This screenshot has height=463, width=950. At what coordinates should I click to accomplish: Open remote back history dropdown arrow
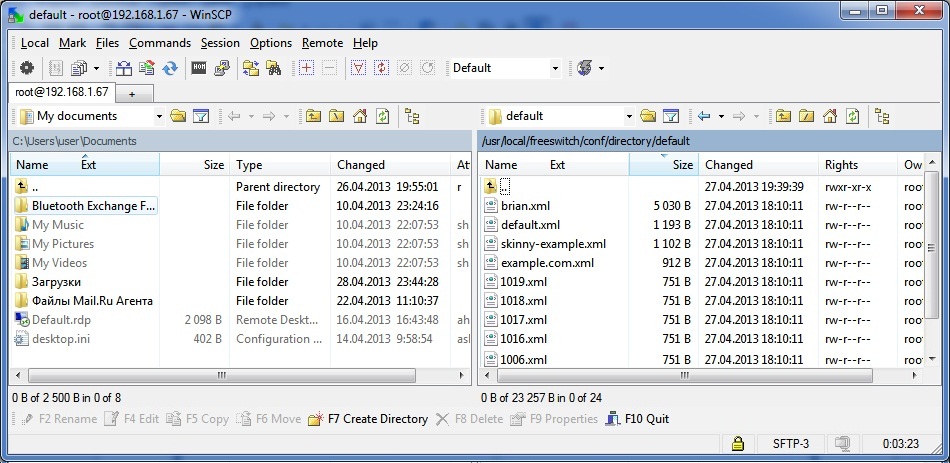click(721, 116)
